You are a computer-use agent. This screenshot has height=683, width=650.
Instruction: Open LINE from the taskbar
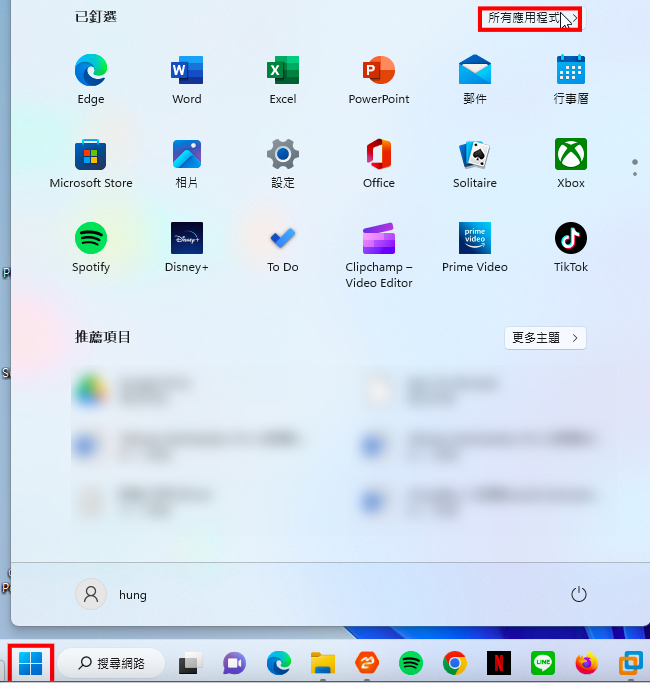point(543,663)
